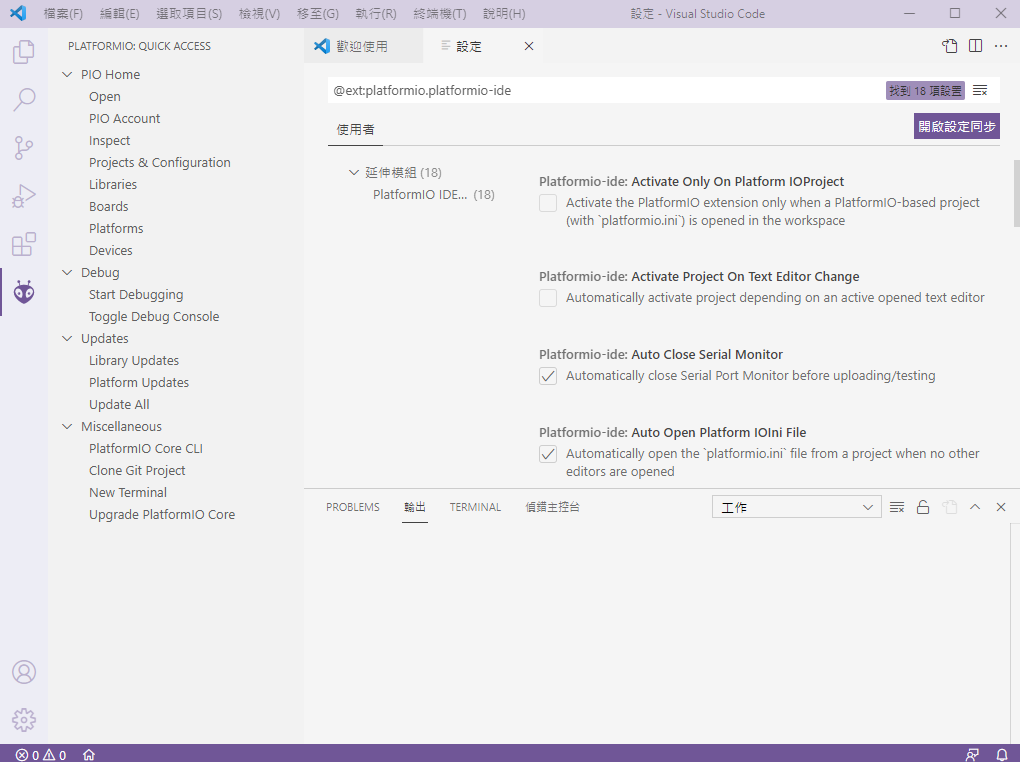Click the PlatformIO alien icon

(x=23, y=292)
